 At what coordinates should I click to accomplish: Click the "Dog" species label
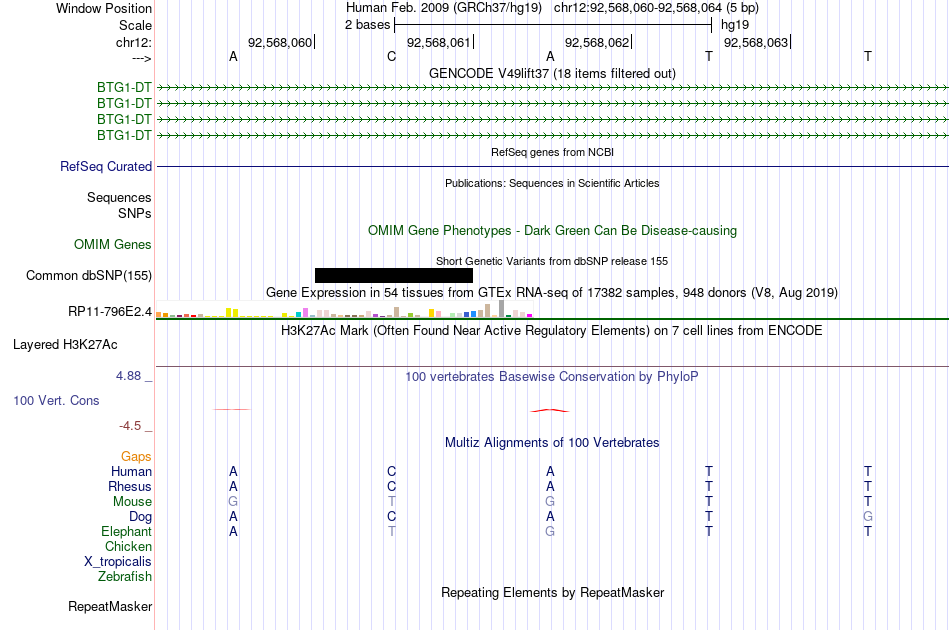[x=141, y=517]
